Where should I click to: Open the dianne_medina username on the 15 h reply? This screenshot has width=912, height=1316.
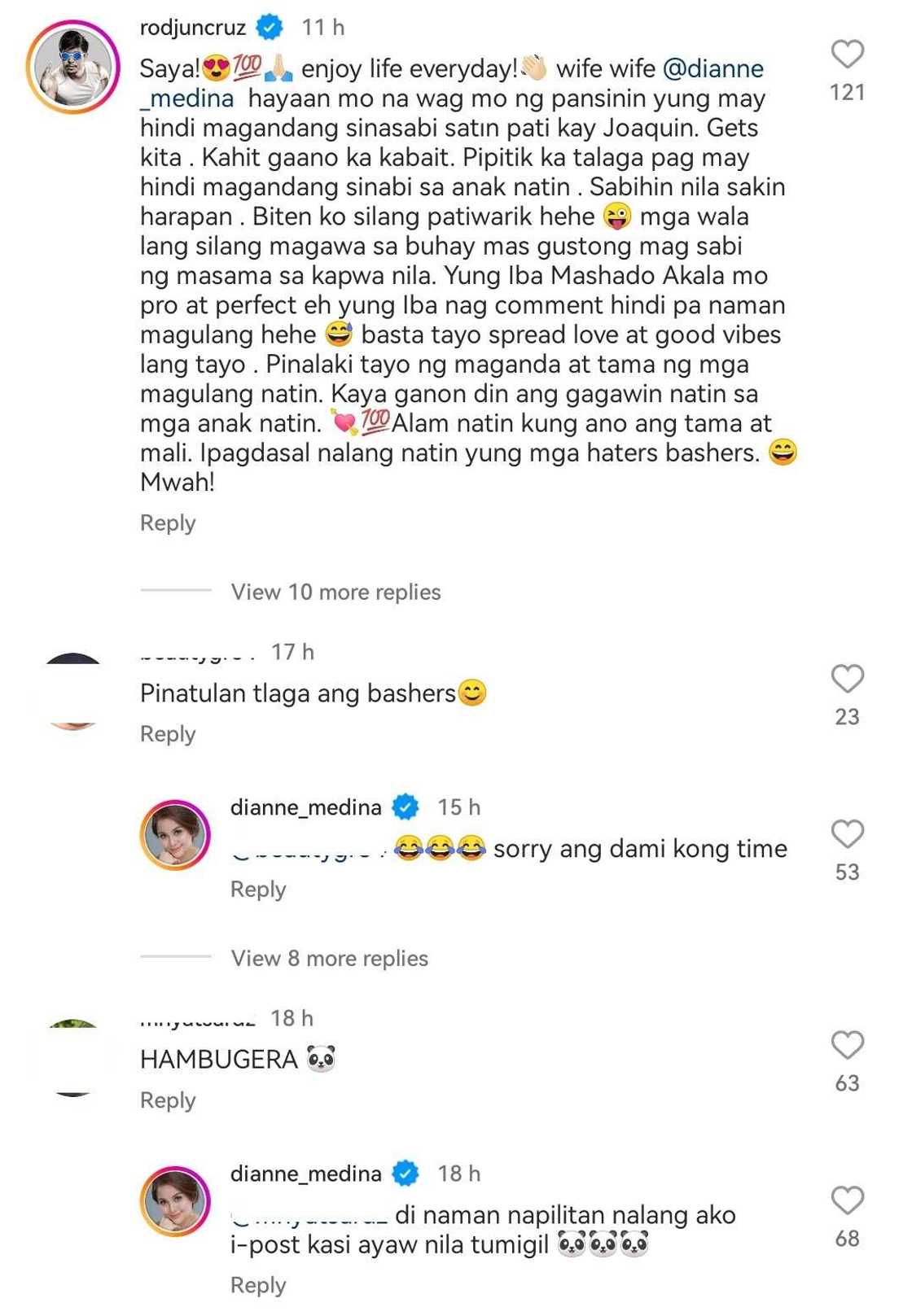(x=306, y=807)
